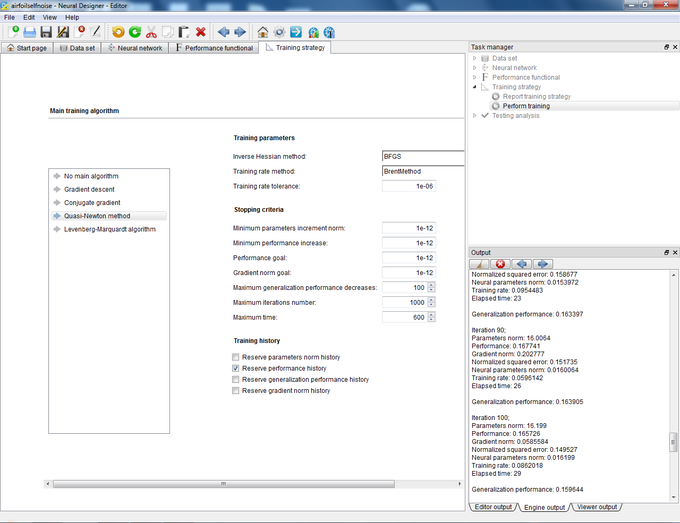Image resolution: width=680 pixels, height=523 pixels.
Task: Click the globe-with-chart toolbar icon
Action: (313, 33)
